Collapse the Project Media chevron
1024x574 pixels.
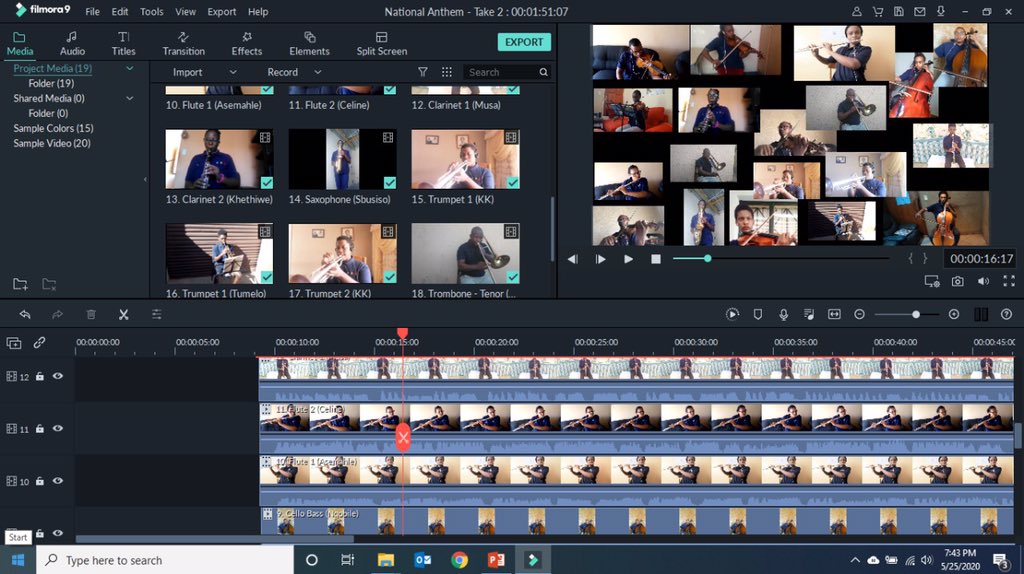click(x=129, y=68)
